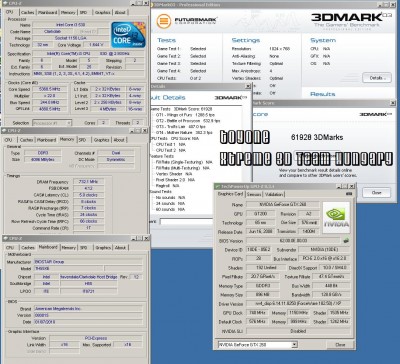This screenshot has height=364, width=400.
Task: Close the 3DMark Score window with X
Action: [393, 103]
